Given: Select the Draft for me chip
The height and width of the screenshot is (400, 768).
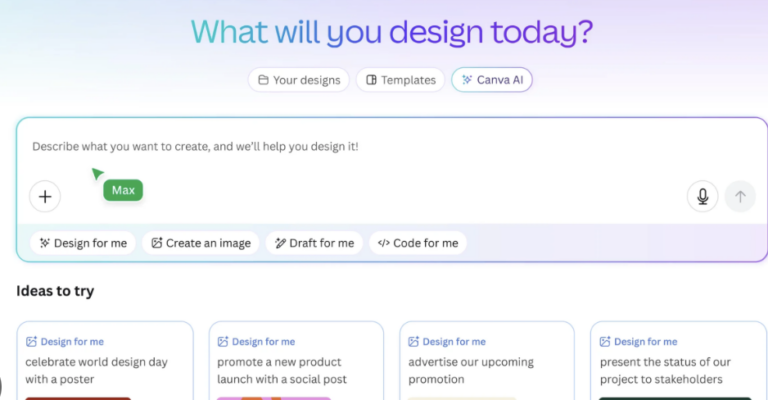Looking at the screenshot, I should [x=314, y=243].
